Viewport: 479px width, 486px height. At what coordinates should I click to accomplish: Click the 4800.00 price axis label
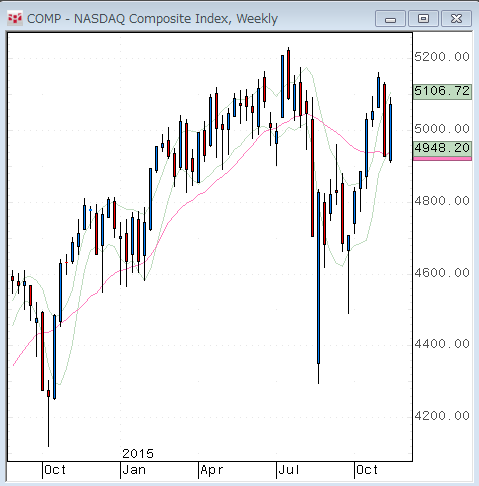pos(442,201)
